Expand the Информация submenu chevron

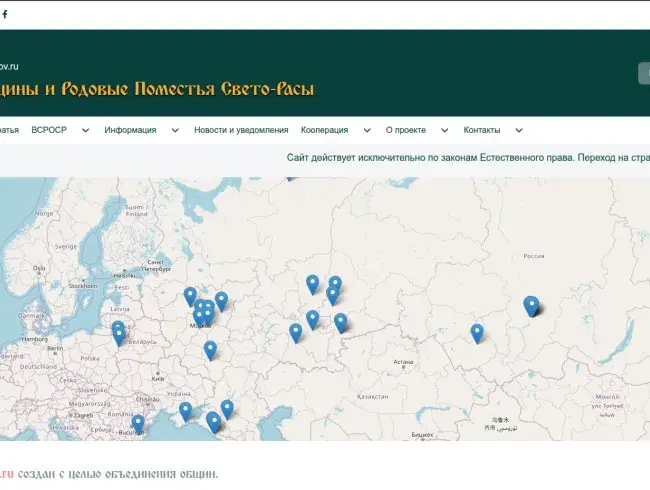175,130
